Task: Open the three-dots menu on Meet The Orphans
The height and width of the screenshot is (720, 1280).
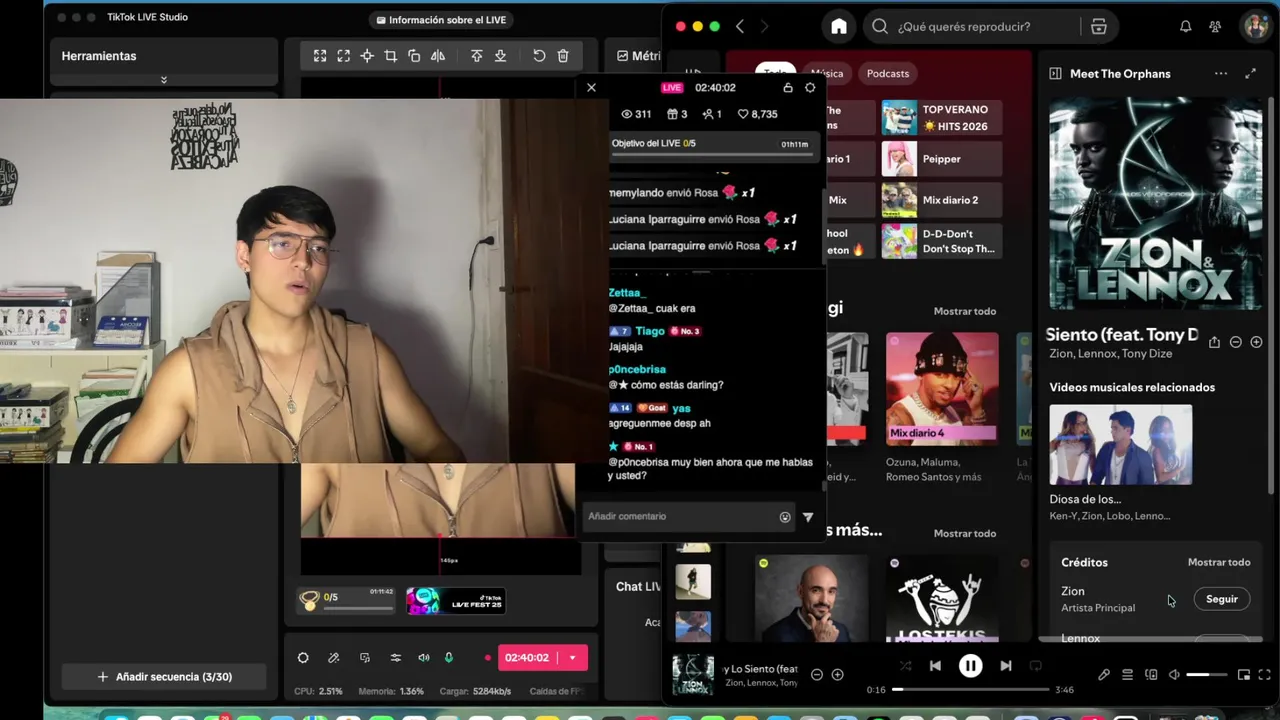Action: [x=1221, y=74]
